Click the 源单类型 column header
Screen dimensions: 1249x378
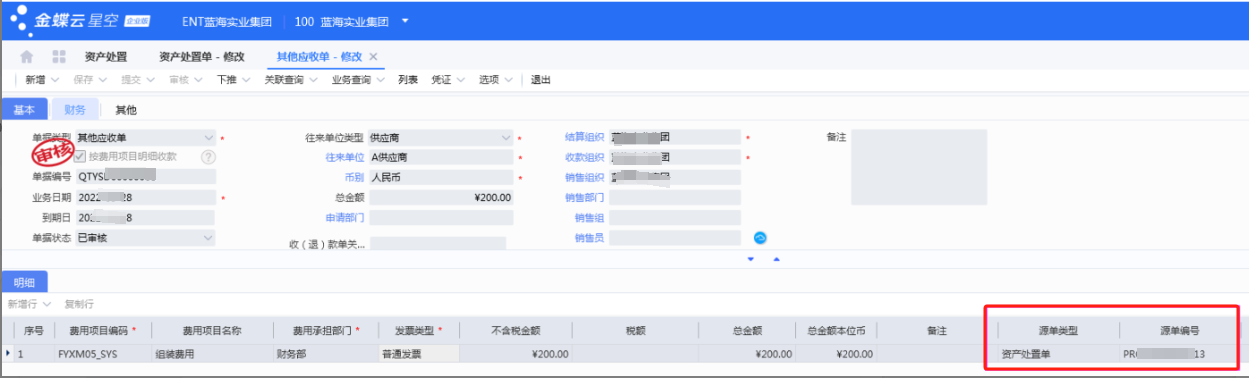pyautogui.click(x=1058, y=330)
